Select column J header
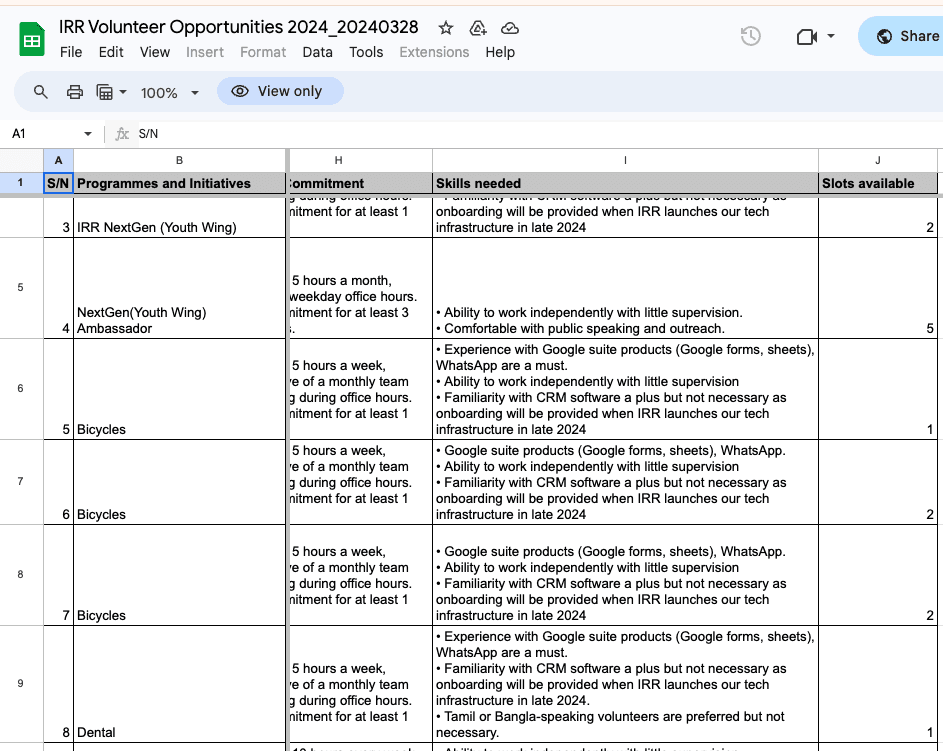Screen dimensions: 943x751 [878, 160]
